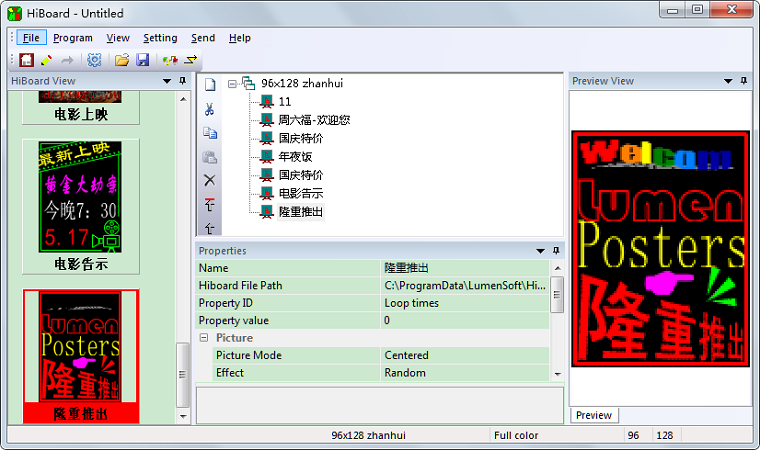Click the description box below Properties

pyautogui.click(x=380, y=405)
